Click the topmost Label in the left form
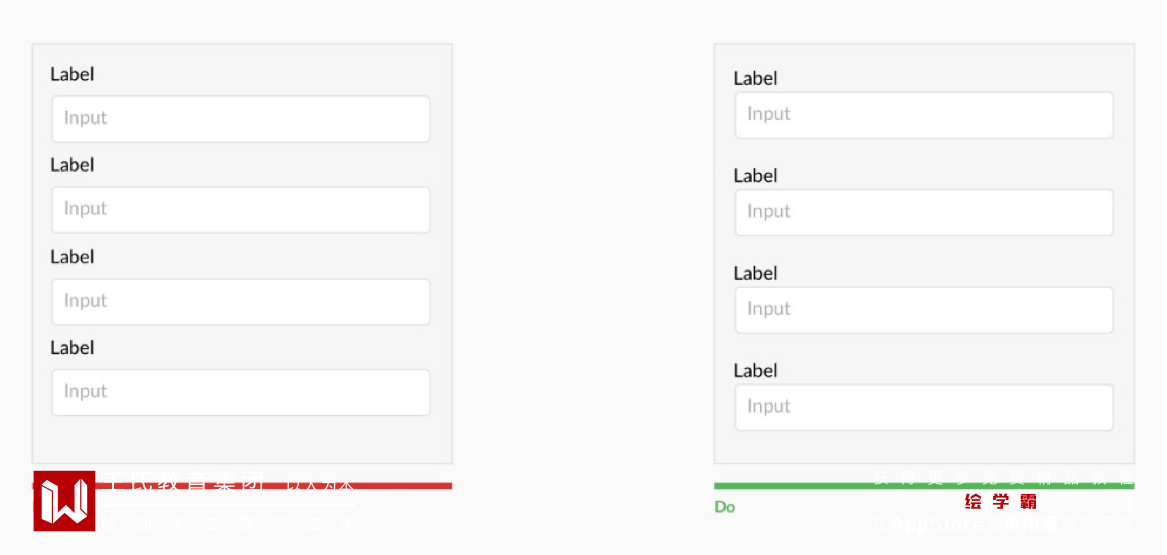This screenshot has width=1167, height=555. coord(72,74)
